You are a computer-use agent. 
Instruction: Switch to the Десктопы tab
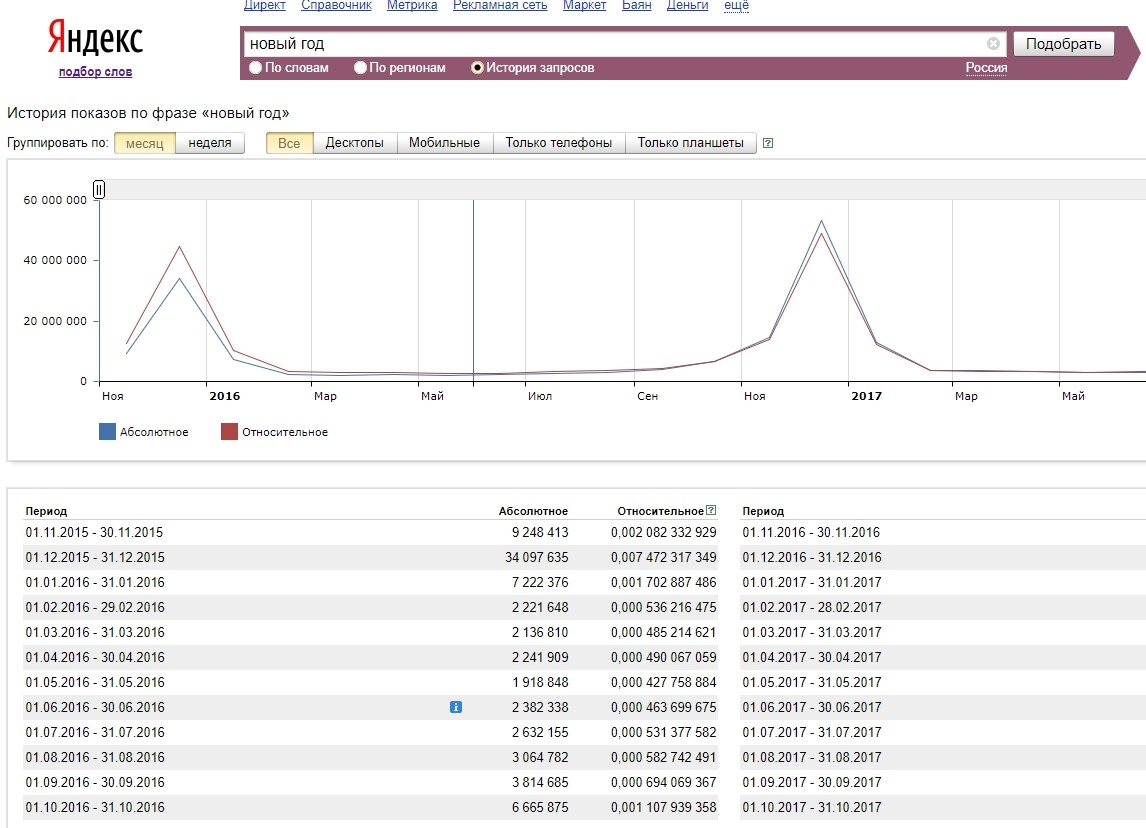355,143
